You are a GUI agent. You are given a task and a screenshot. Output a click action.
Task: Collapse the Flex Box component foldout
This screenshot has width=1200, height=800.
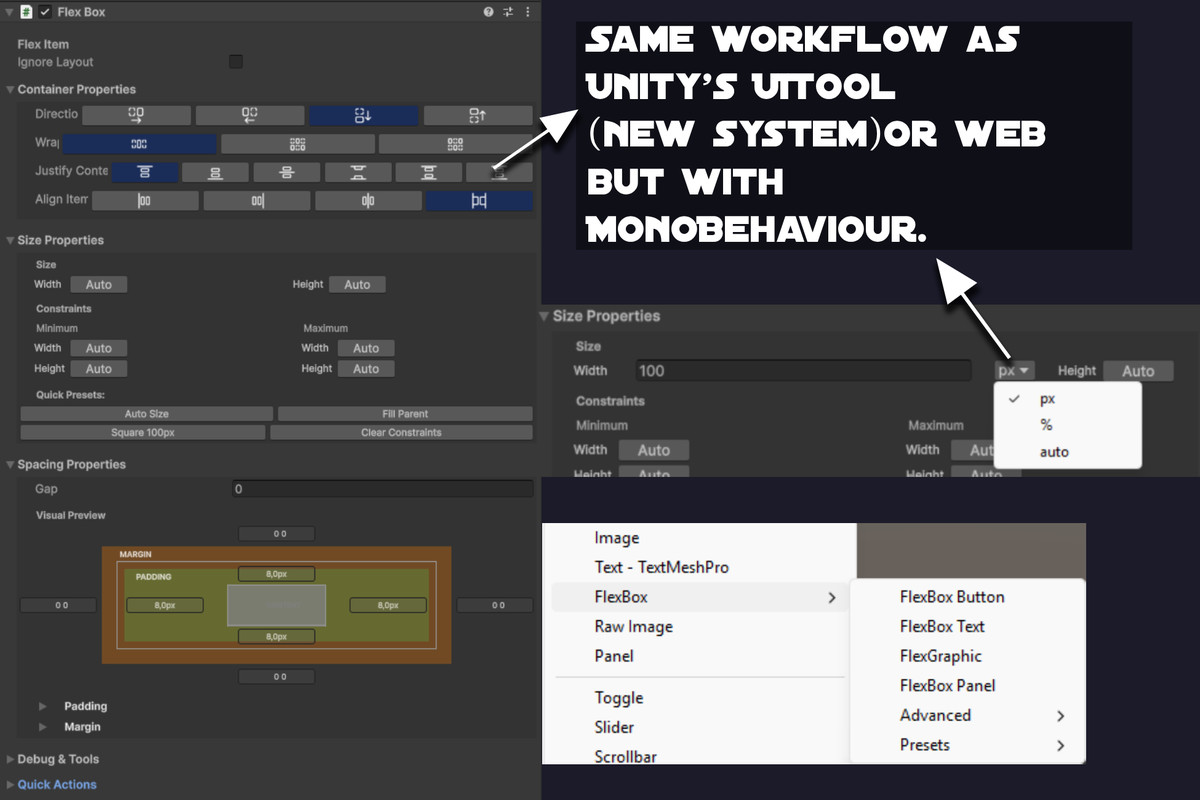[9, 12]
